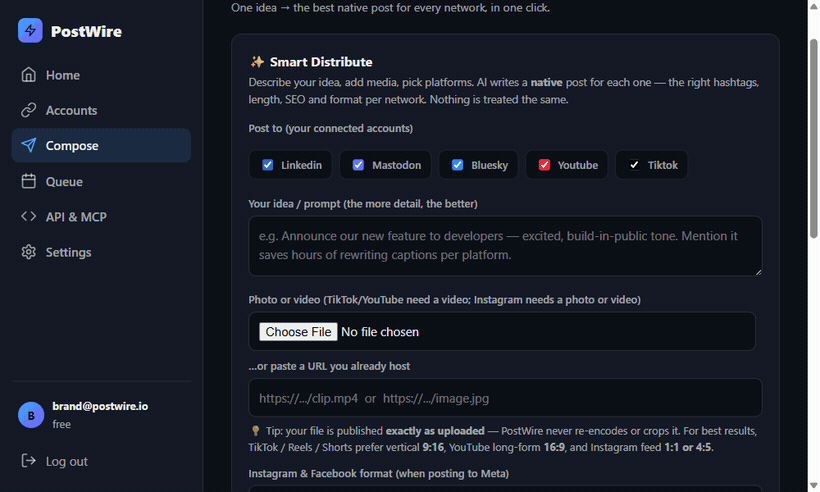Click the 'No file chosen' text
Image resolution: width=820 pixels, height=492 pixels.
(x=380, y=332)
